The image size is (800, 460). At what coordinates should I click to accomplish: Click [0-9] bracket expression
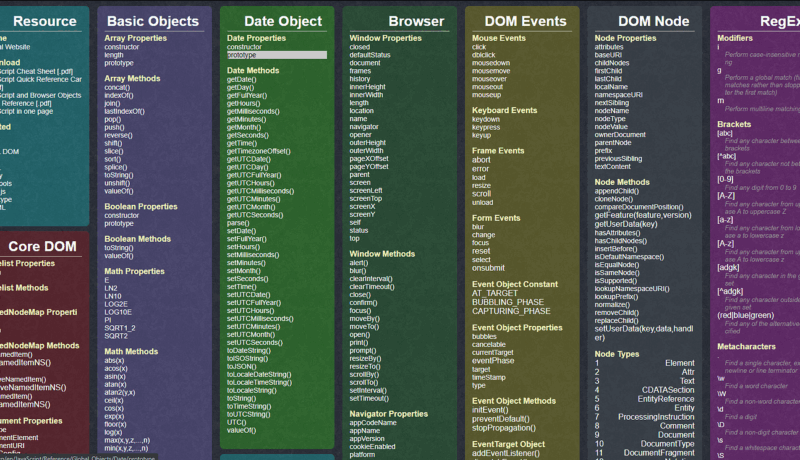click(725, 179)
